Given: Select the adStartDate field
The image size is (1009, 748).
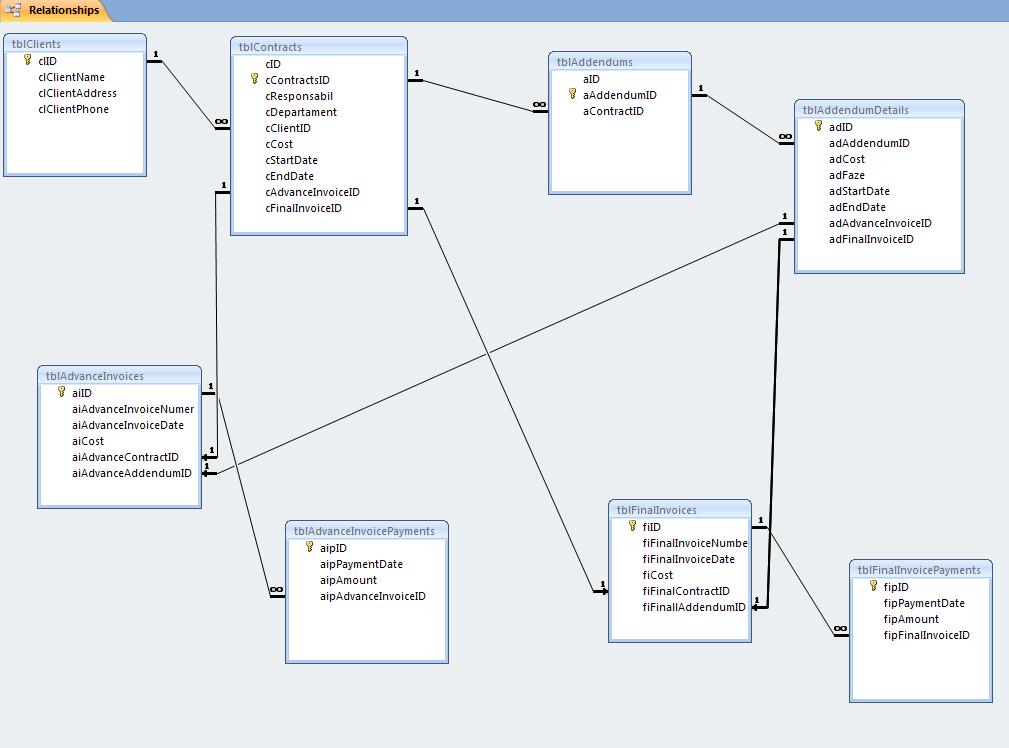Looking at the screenshot, I should click(x=859, y=191).
